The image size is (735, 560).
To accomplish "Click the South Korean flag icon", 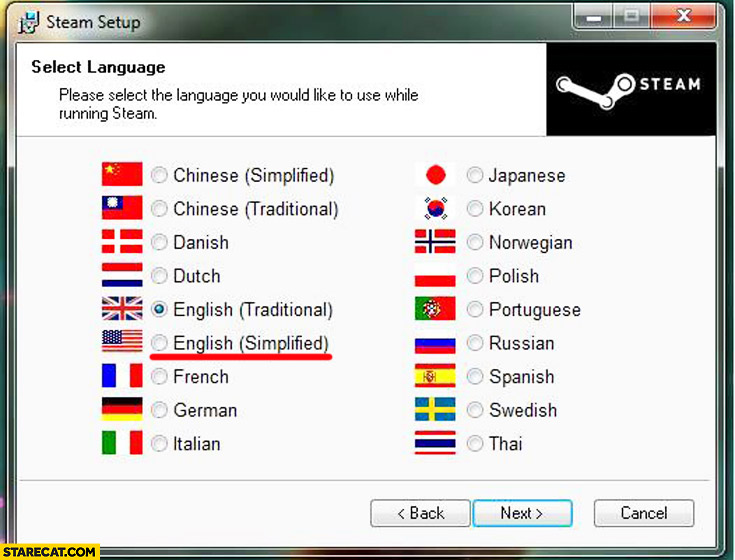I will tap(435, 208).
